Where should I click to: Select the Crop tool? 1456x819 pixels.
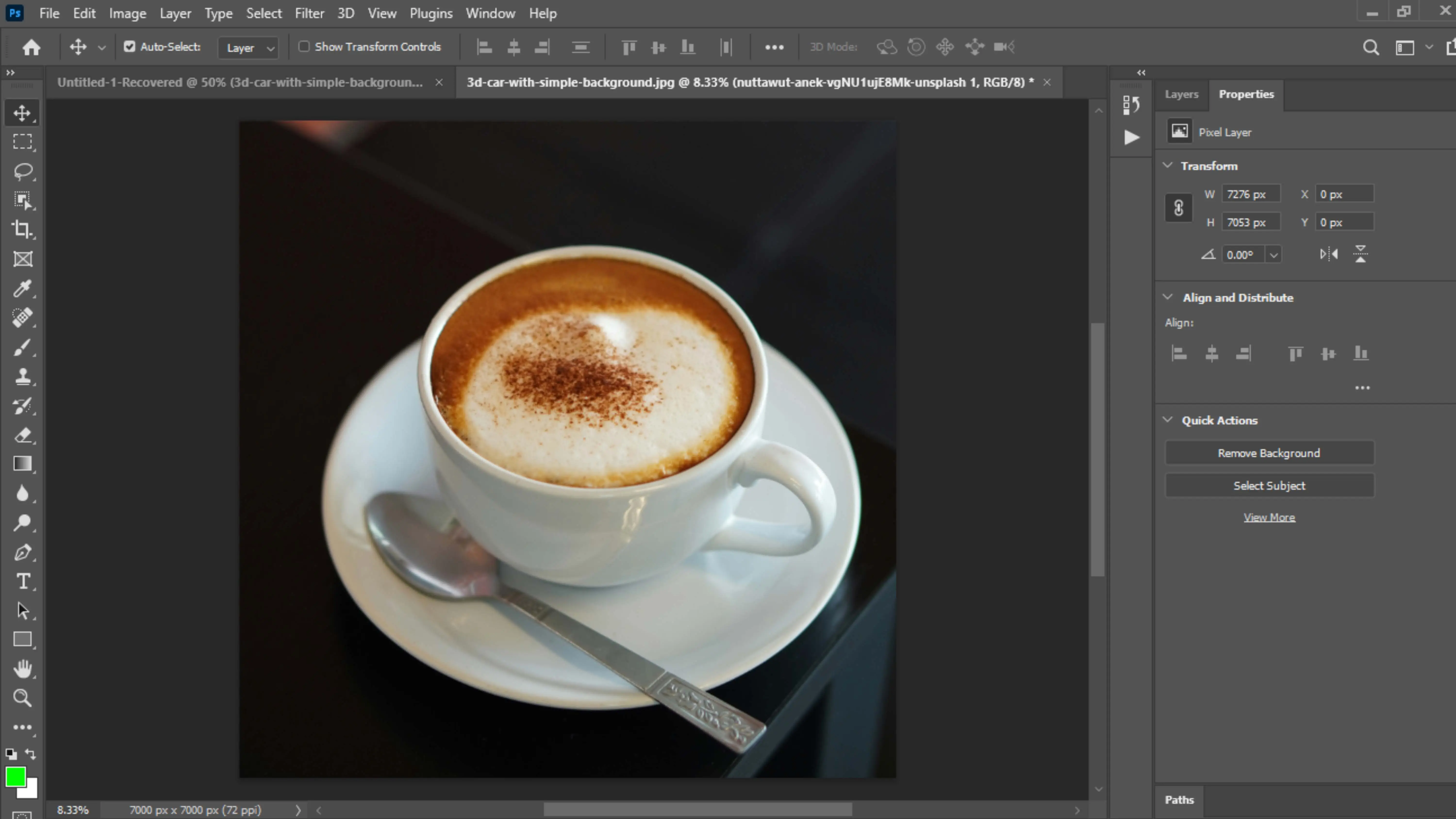coord(22,230)
